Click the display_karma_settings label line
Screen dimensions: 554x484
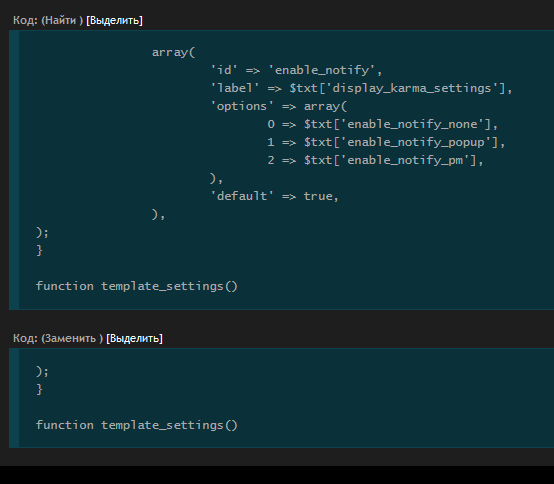pyautogui.click(x=361, y=88)
